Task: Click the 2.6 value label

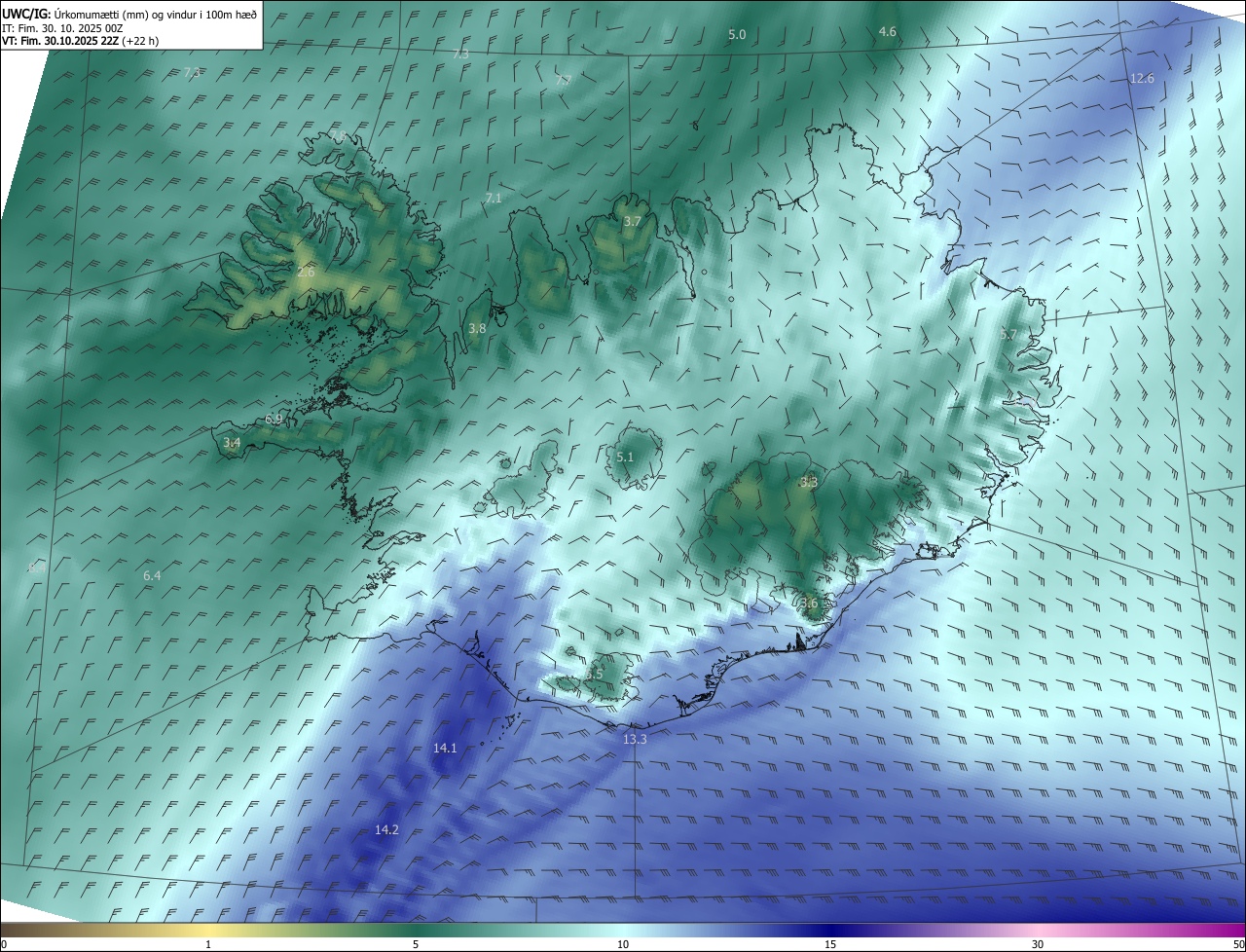Action: 306,273
